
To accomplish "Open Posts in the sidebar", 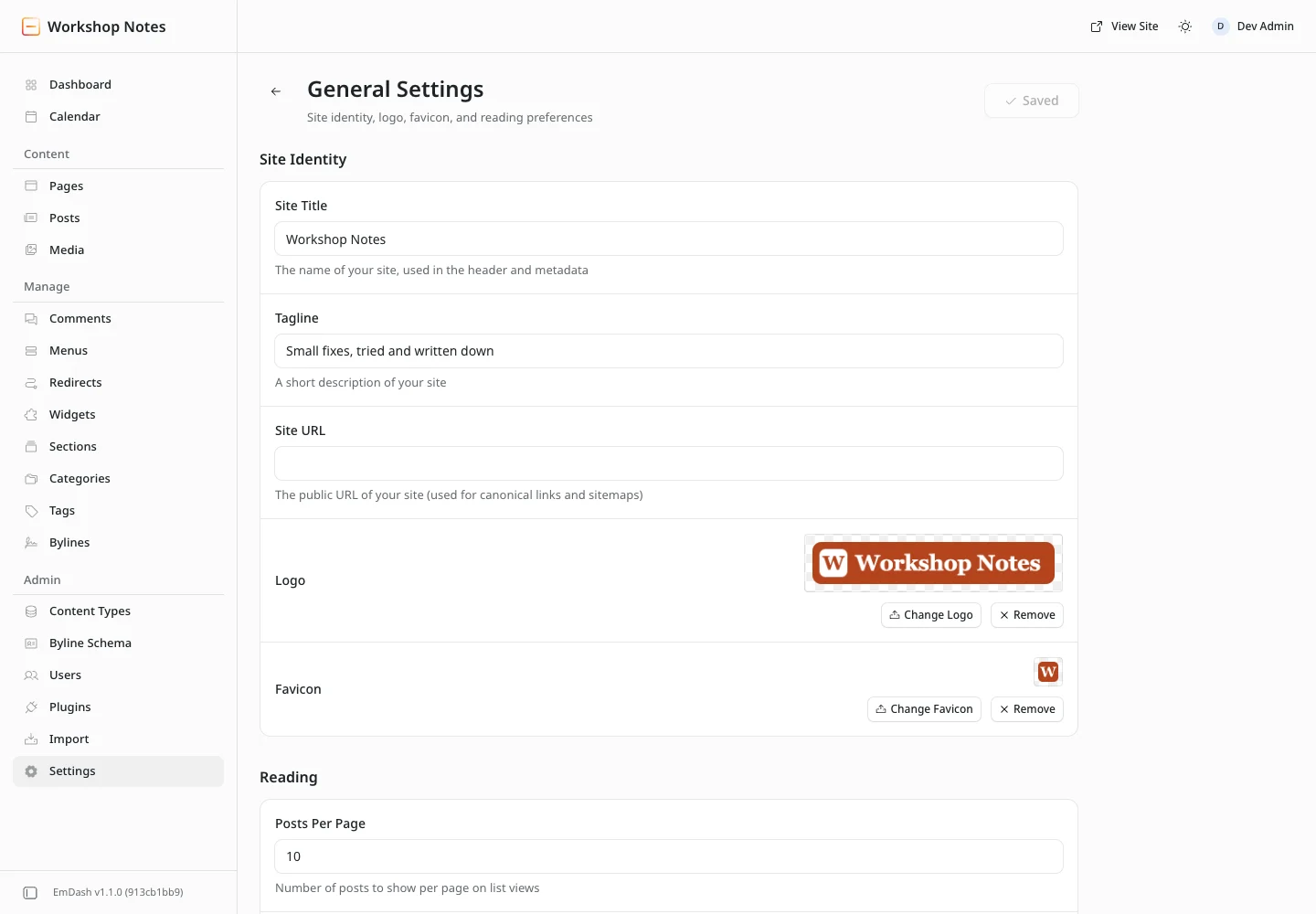I will tap(119, 218).
